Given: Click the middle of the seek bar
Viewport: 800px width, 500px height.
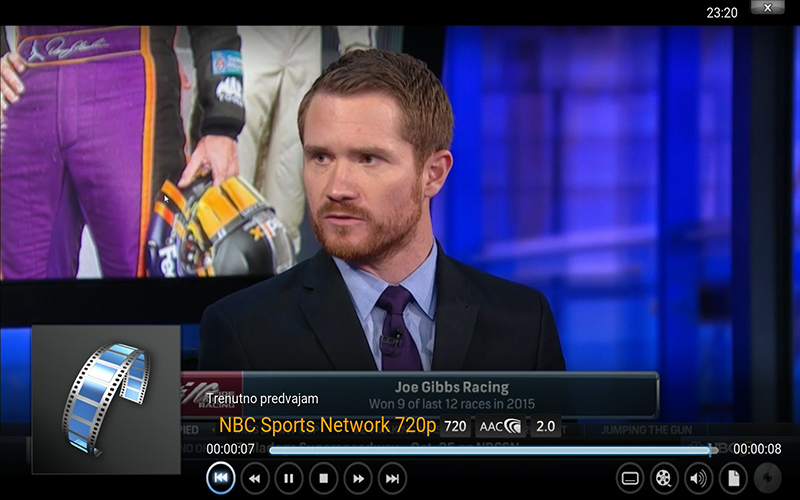Looking at the screenshot, I should pyautogui.click(x=490, y=450).
